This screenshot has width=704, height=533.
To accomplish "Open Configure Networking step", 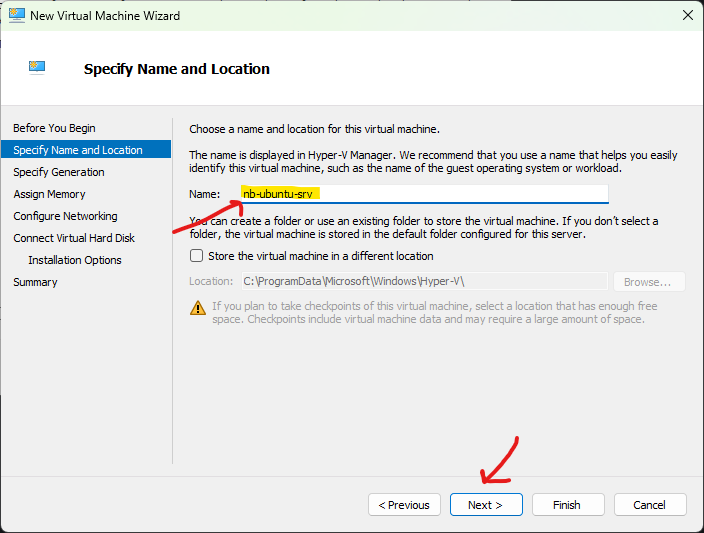I will [x=65, y=216].
